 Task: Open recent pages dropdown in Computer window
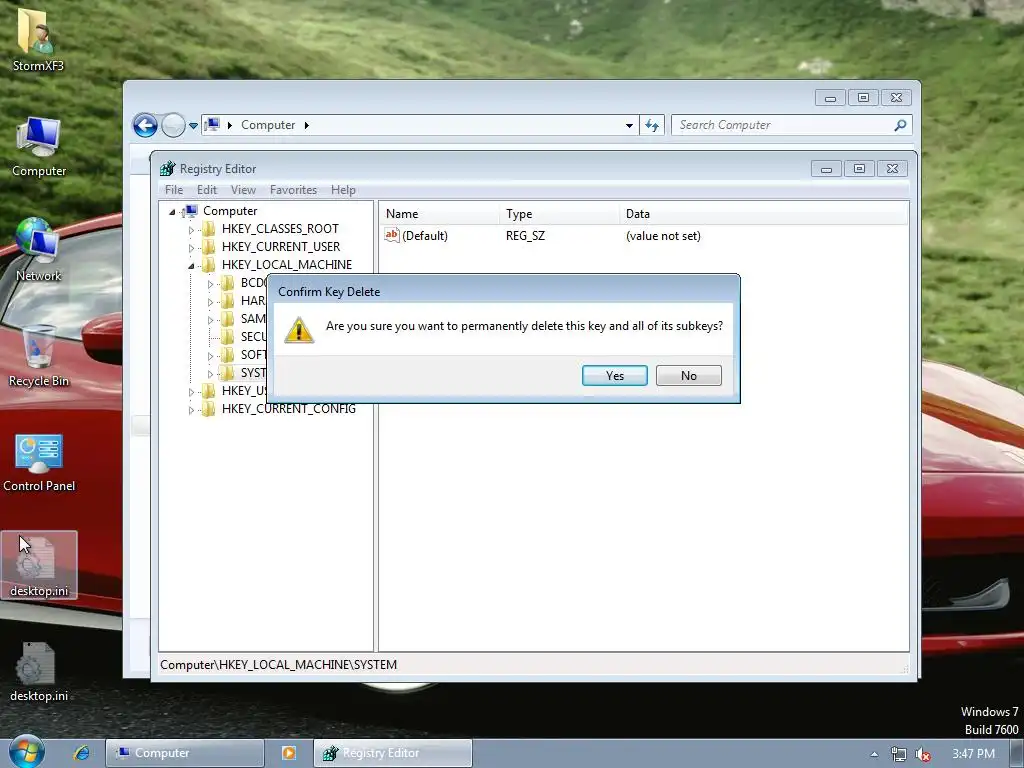[193, 125]
